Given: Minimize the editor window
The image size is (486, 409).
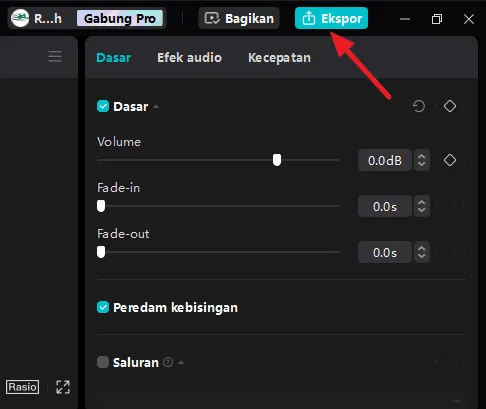Looking at the screenshot, I should pos(405,19).
